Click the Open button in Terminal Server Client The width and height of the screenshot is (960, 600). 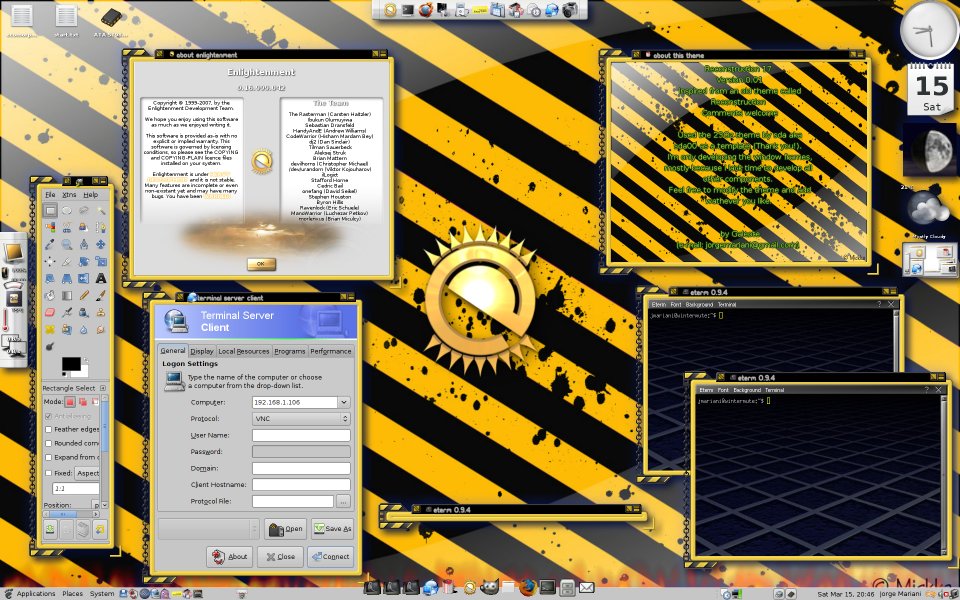(285, 528)
